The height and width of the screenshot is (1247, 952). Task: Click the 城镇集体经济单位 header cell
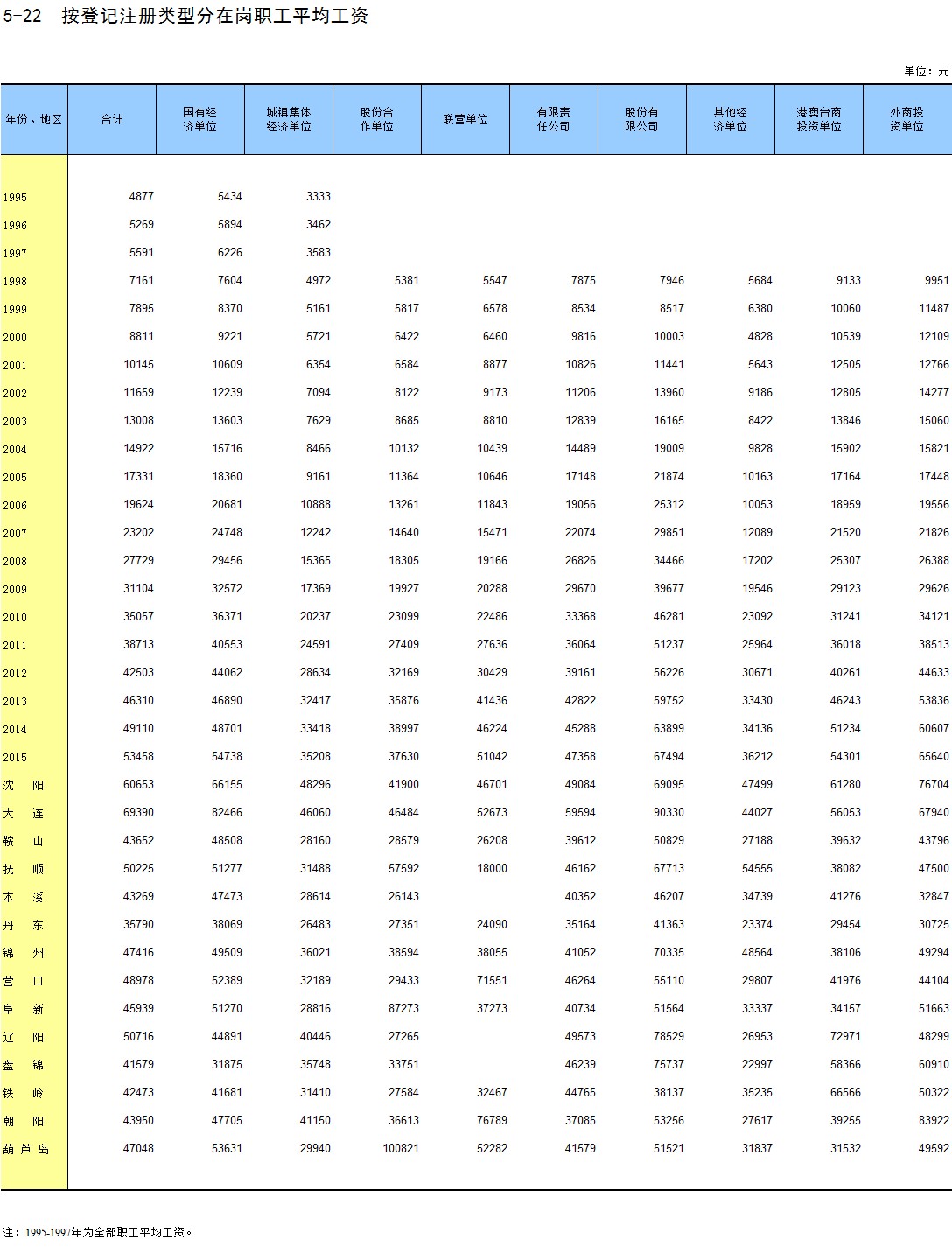tap(289, 120)
